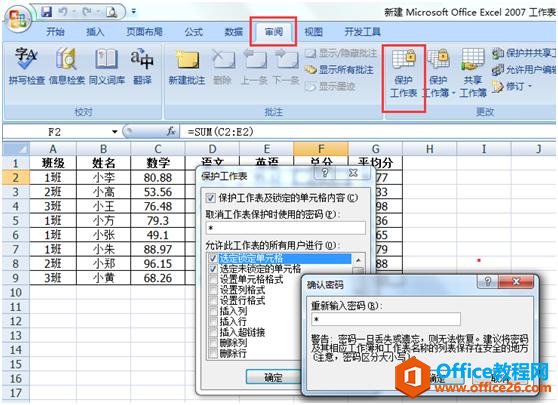Launch the 翻译 translate tool
558x405 pixels.
coord(142,66)
